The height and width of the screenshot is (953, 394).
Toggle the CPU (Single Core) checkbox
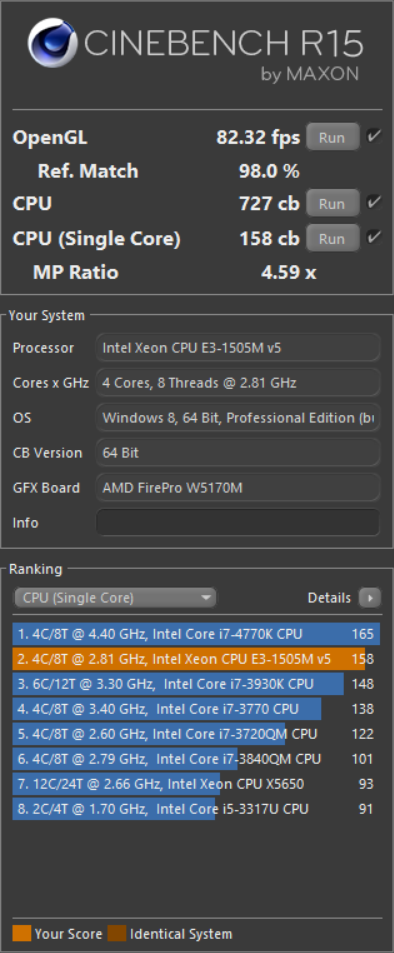pyautogui.click(x=374, y=236)
